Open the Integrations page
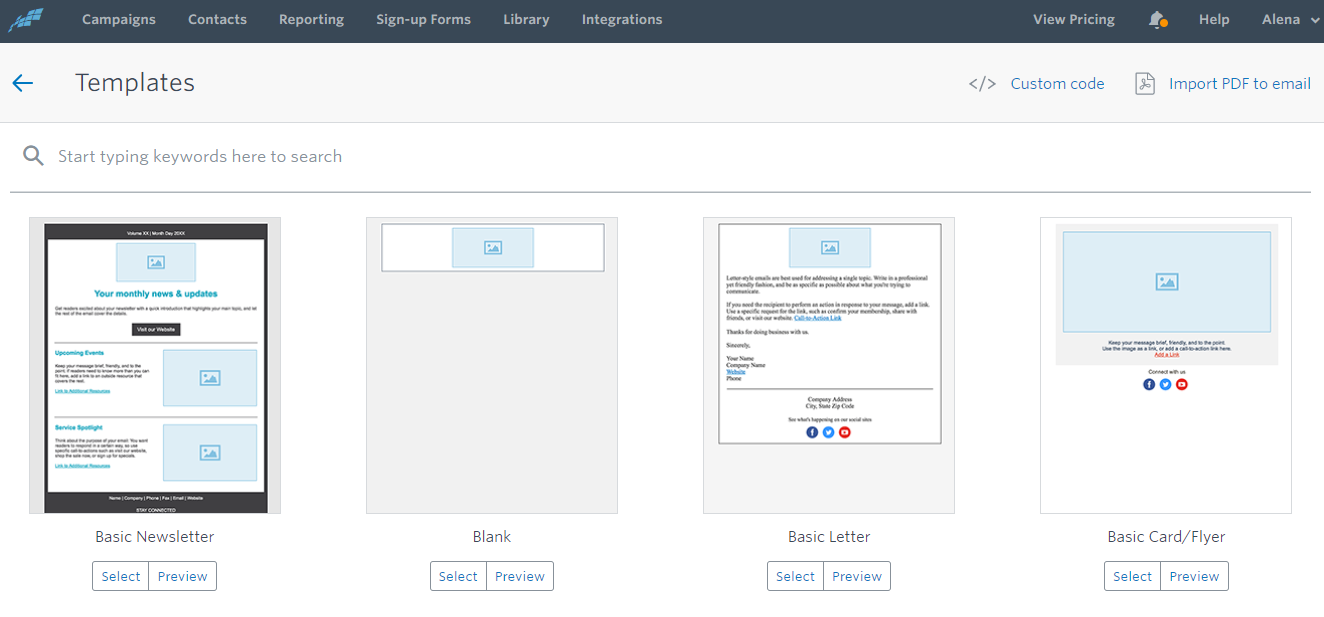 [622, 20]
